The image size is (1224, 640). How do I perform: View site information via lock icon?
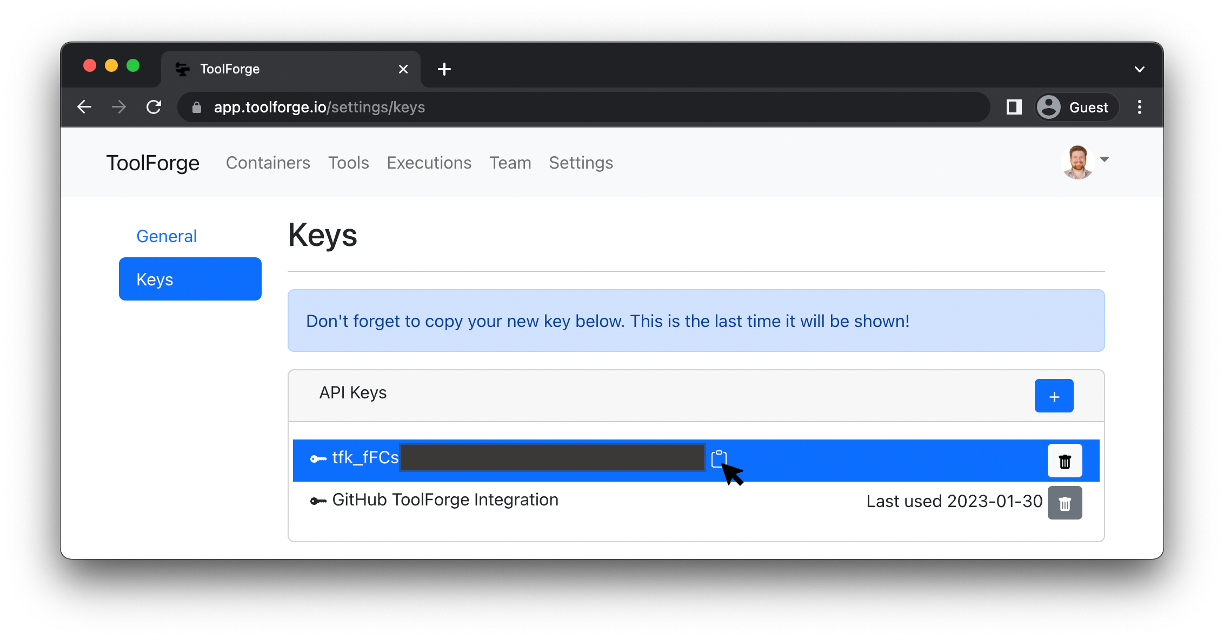click(x=196, y=107)
